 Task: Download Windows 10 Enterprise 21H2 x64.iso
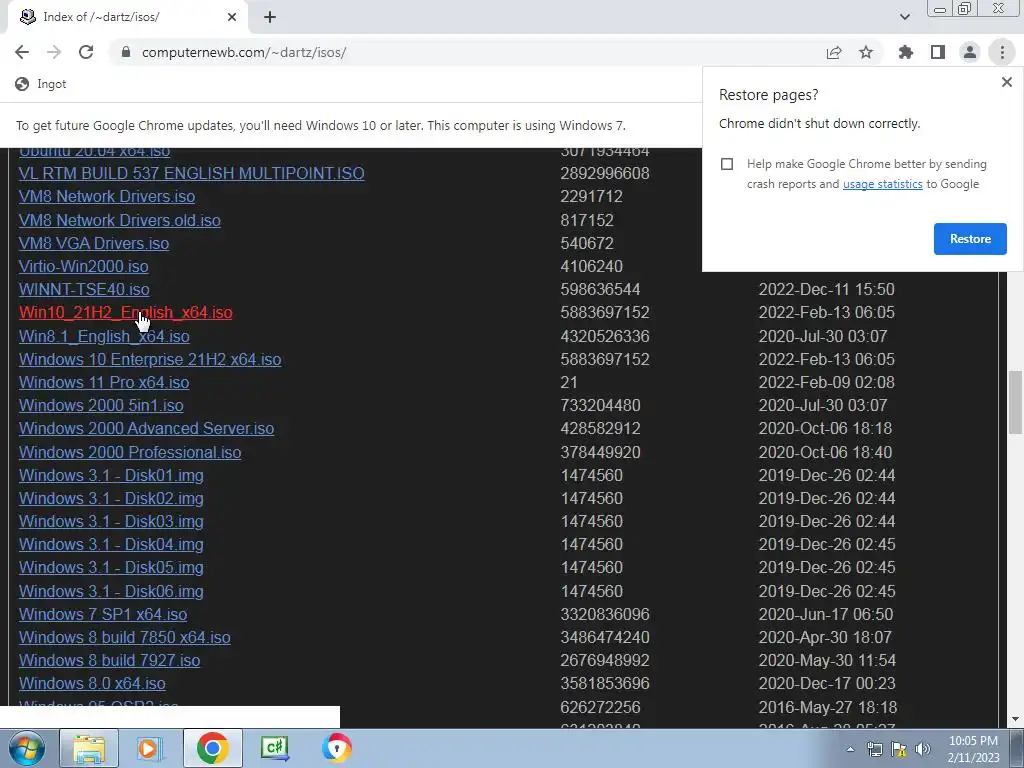(x=150, y=360)
